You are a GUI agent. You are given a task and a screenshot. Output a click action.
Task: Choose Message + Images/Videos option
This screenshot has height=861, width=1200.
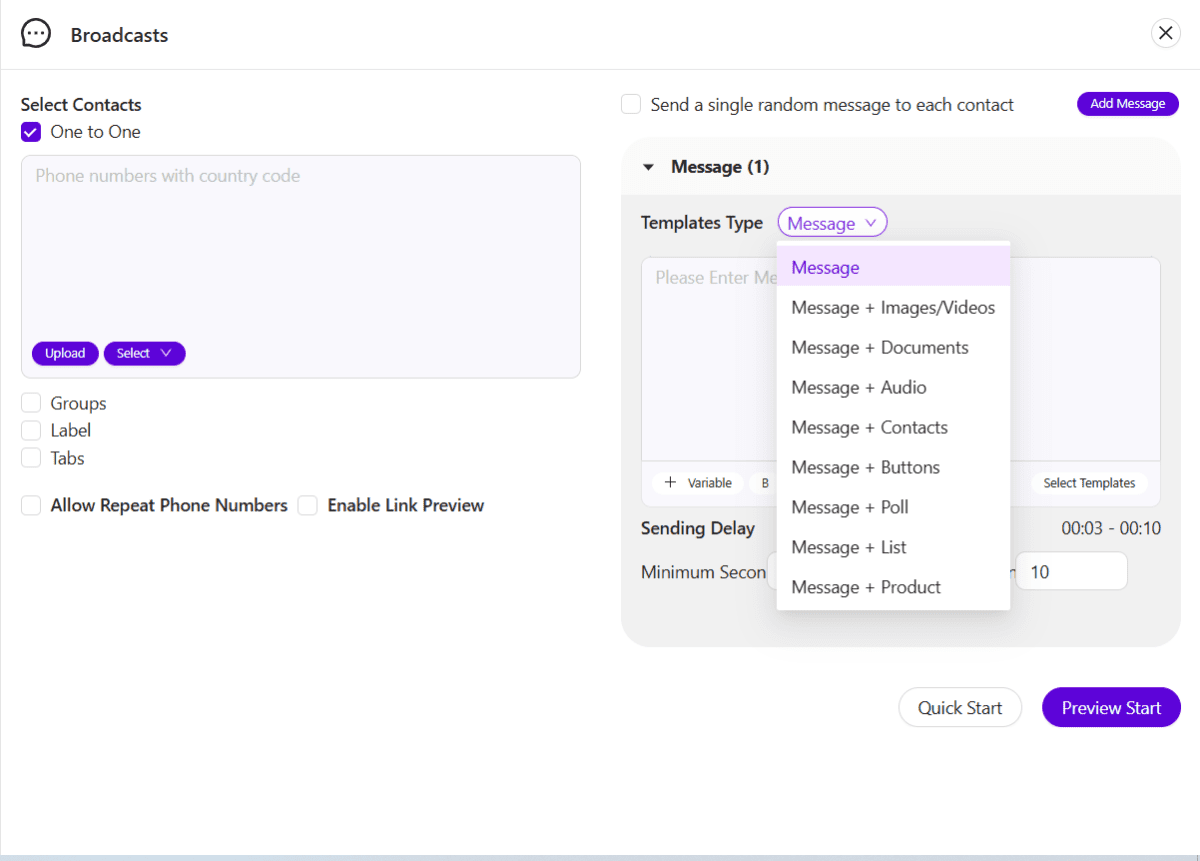click(892, 307)
